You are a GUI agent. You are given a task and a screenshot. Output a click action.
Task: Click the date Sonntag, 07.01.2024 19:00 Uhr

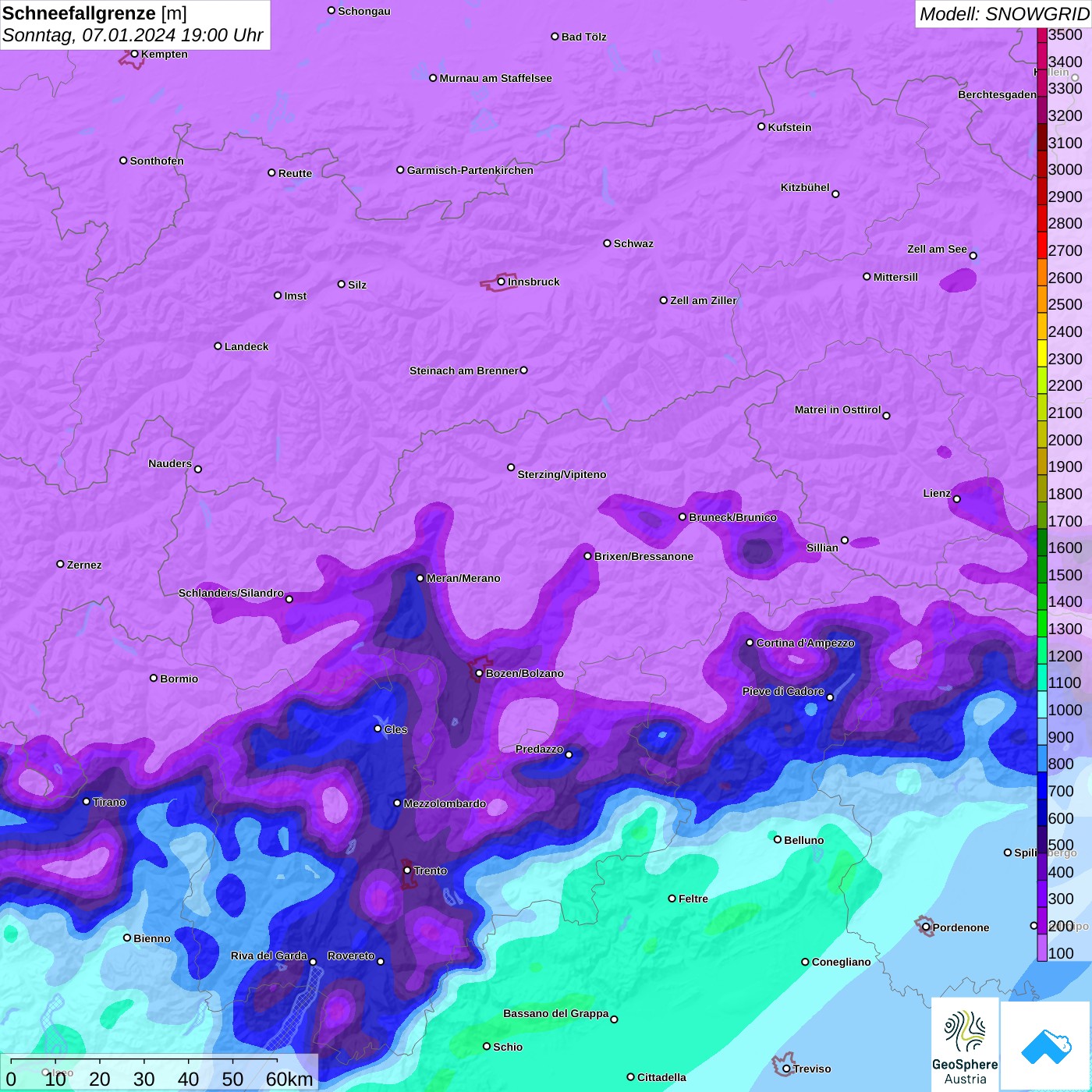point(133,36)
